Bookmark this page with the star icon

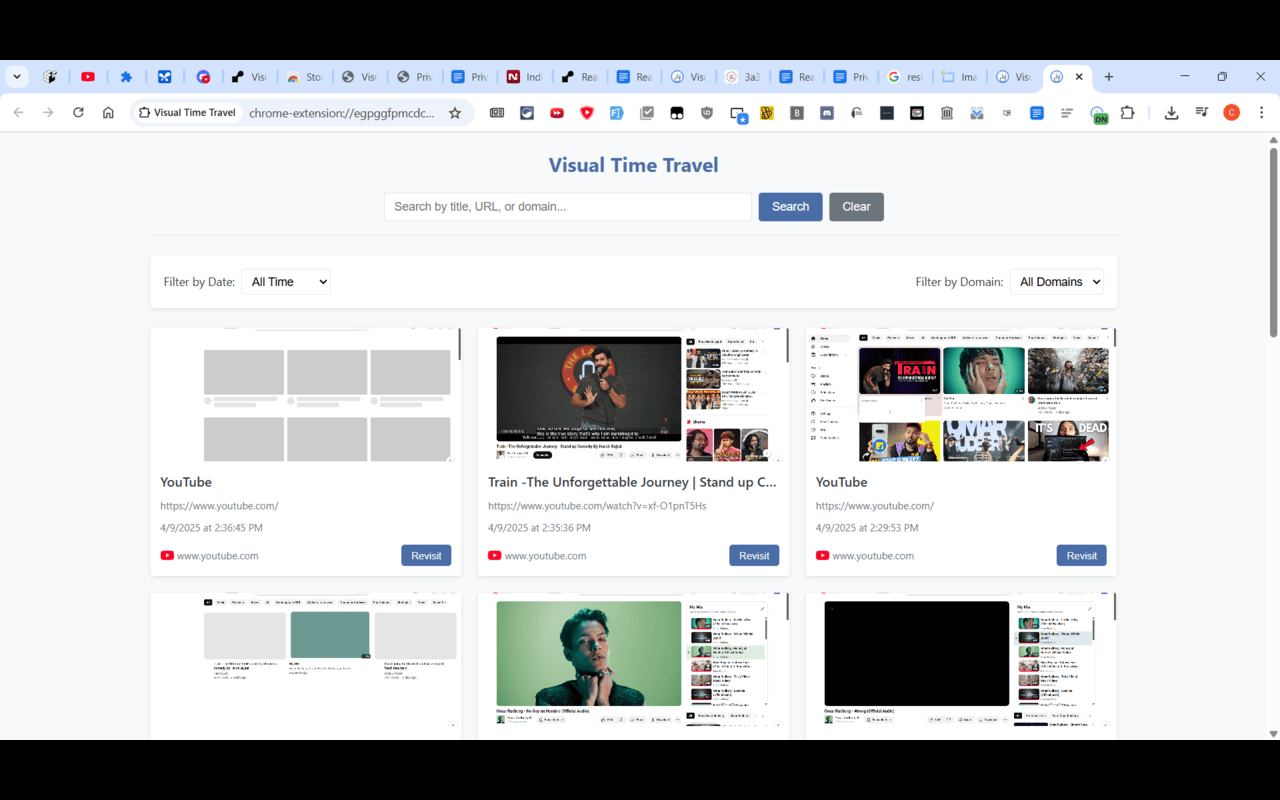click(x=455, y=113)
